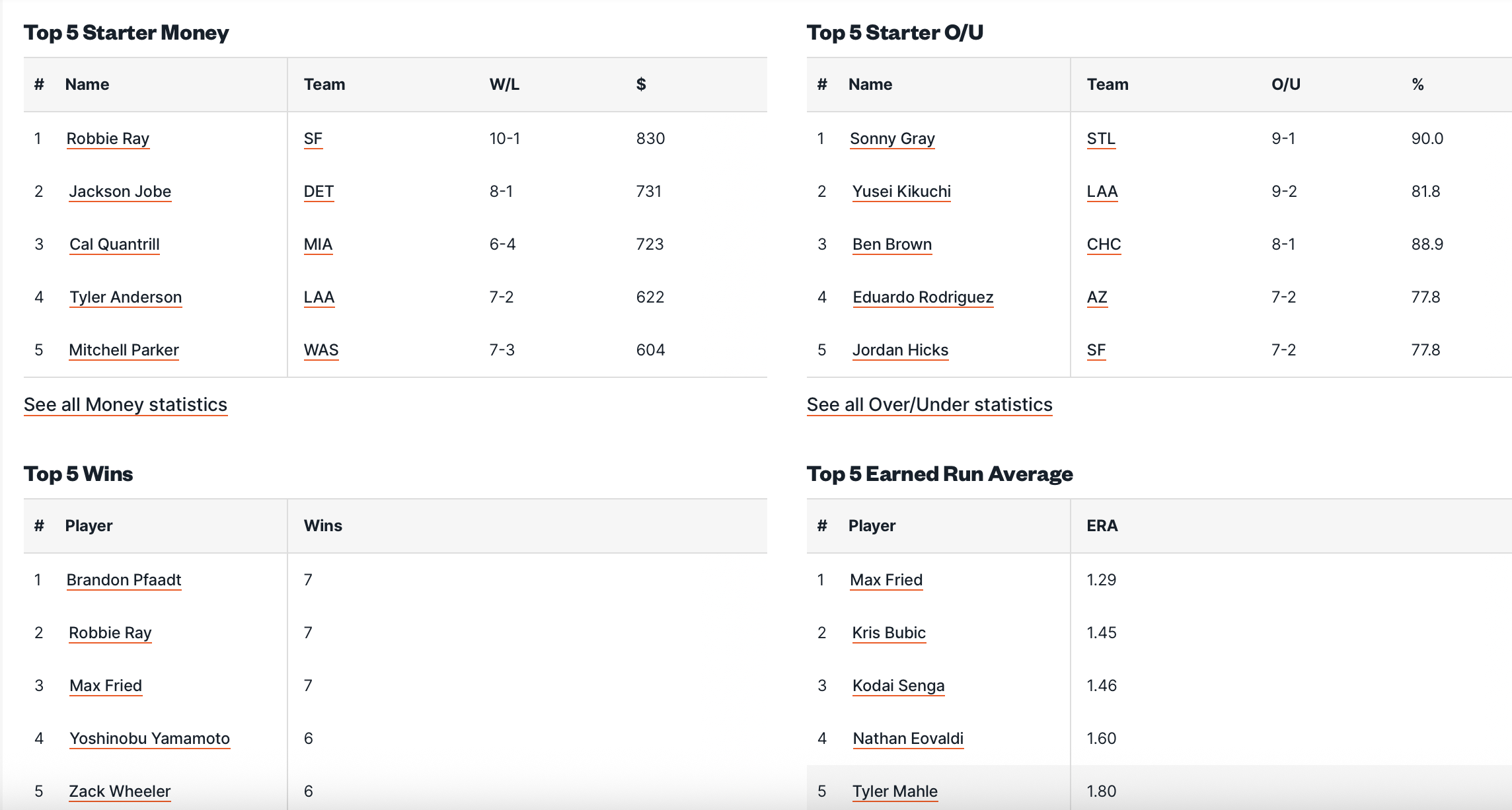Click Sonny Gray player link
This screenshot has height=810, width=1512.
point(892,139)
